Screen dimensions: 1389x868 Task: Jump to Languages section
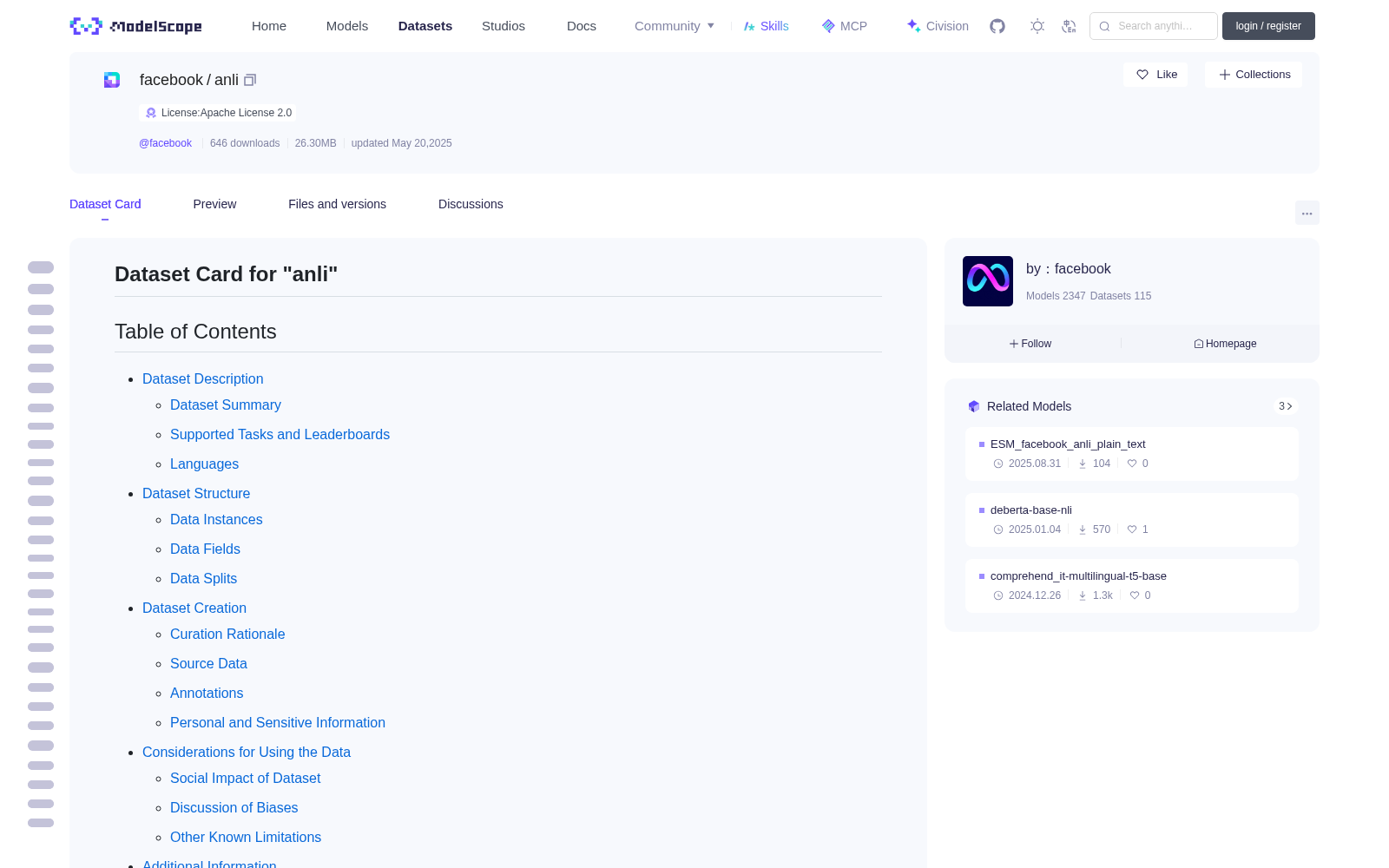coord(204,464)
